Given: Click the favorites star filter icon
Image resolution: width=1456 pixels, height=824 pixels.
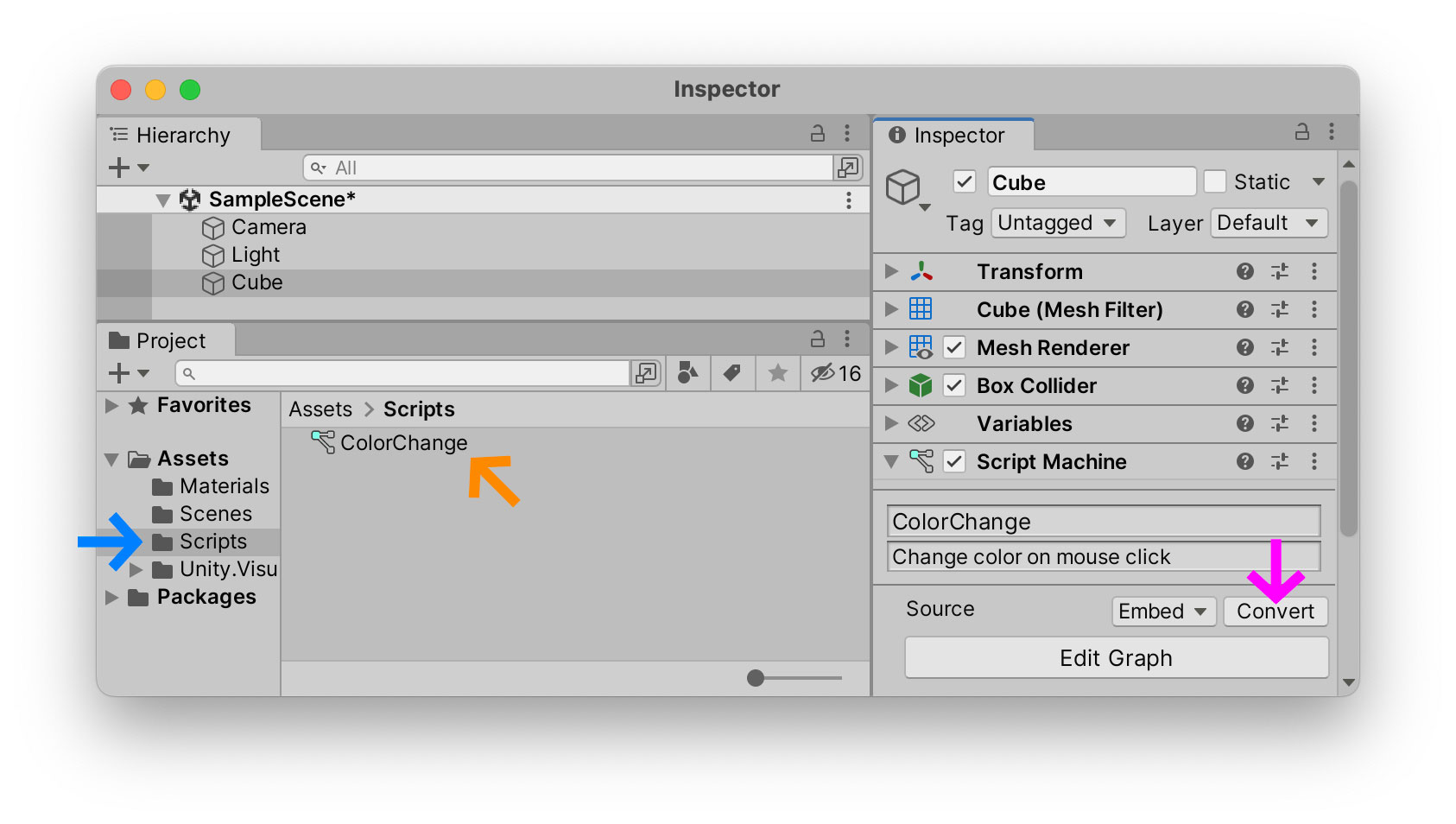Looking at the screenshot, I should pyautogui.click(x=777, y=373).
